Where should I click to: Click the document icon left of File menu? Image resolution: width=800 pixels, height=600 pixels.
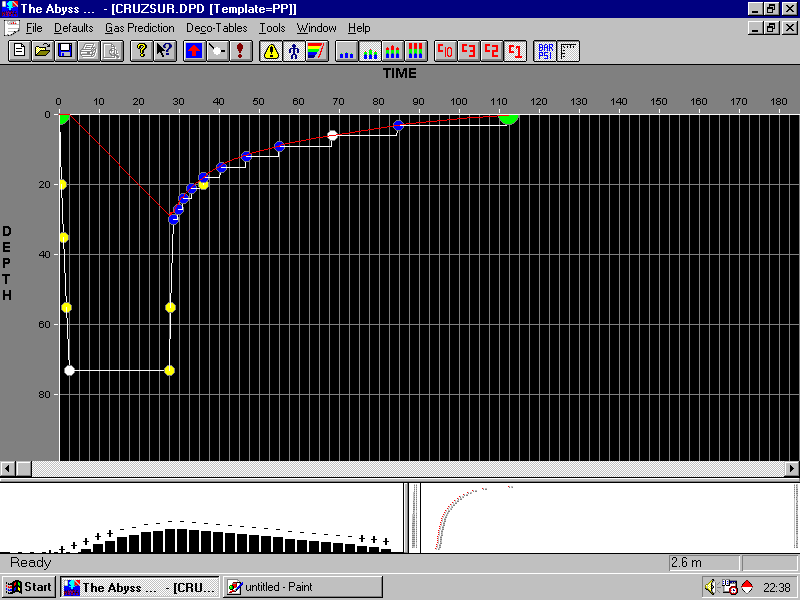11,28
